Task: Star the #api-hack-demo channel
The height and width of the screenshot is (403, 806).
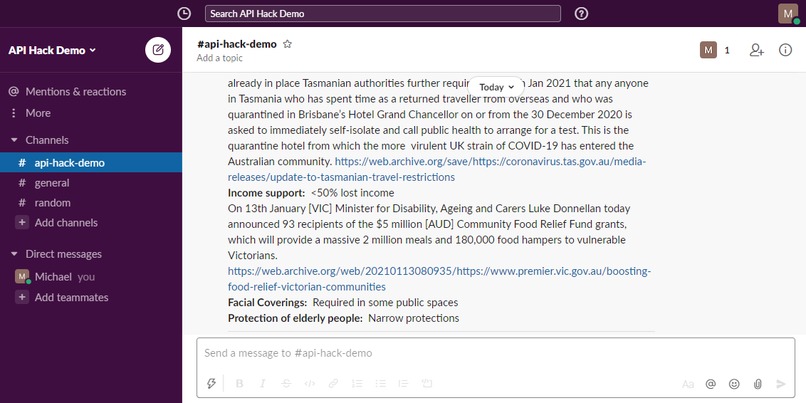Action: click(287, 44)
